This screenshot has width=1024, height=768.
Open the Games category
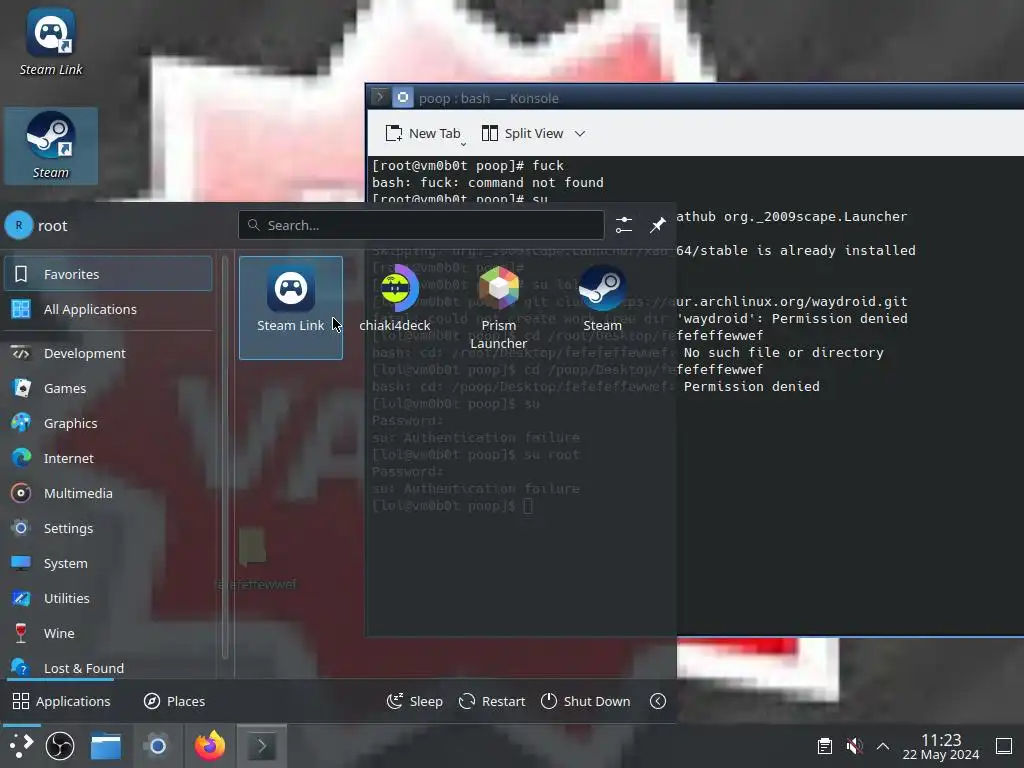pyautogui.click(x=108, y=388)
